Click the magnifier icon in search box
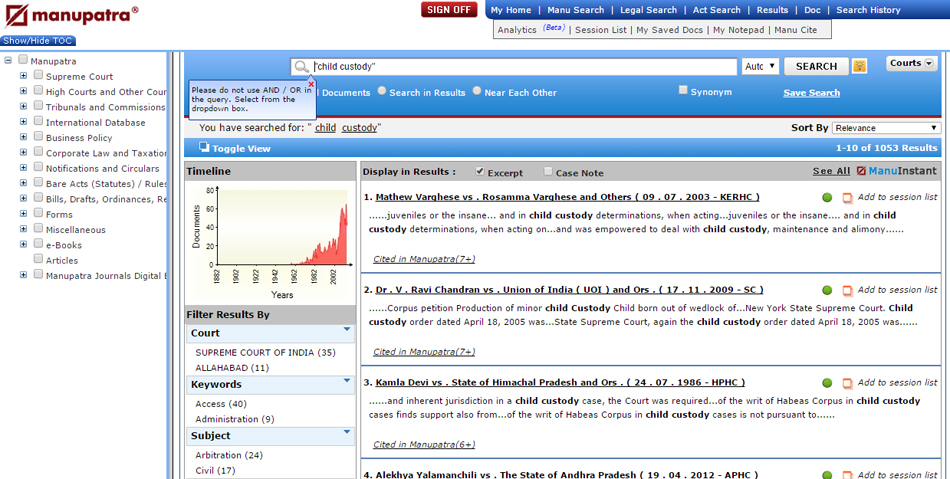 click(x=302, y=67)
